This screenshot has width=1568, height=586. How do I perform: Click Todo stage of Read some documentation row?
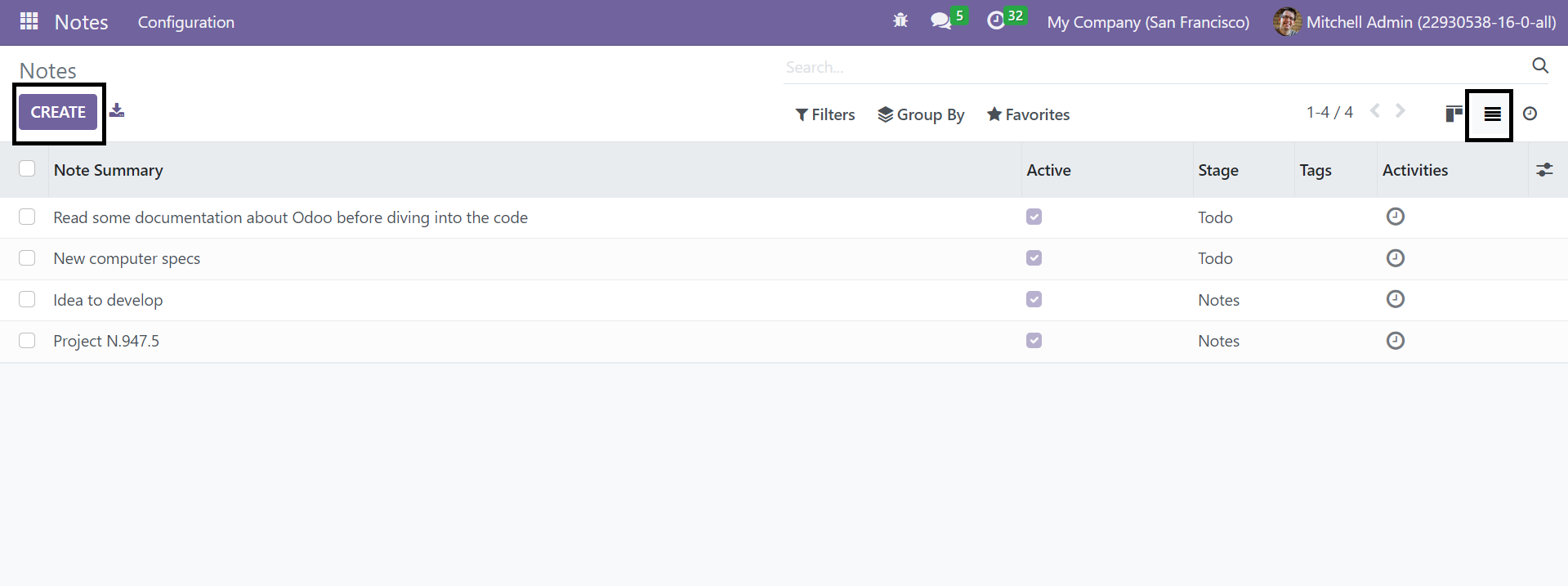[x=1215, y=217]
